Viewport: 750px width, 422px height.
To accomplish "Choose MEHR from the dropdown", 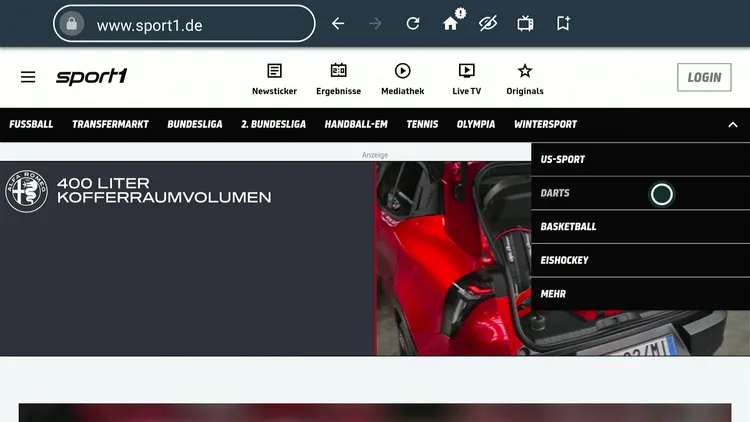I will pyautogui.click(x=640, y=294).
